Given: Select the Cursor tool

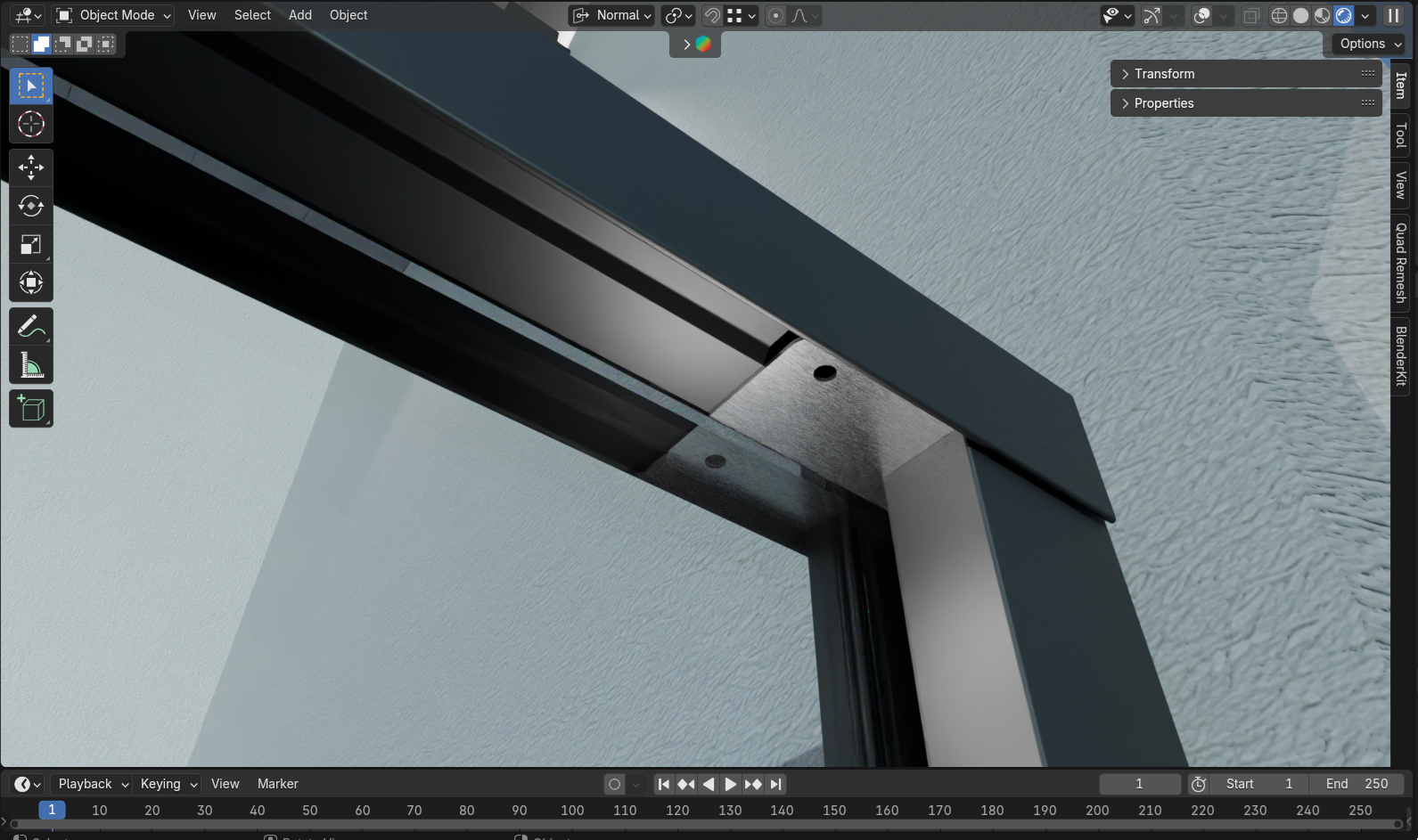Looking at the screenshot, I should [31, 125].
